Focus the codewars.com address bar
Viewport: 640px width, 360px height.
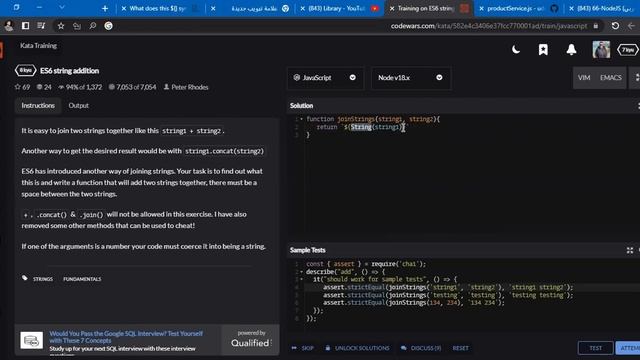pyautogui.click(x=489, y=26)
